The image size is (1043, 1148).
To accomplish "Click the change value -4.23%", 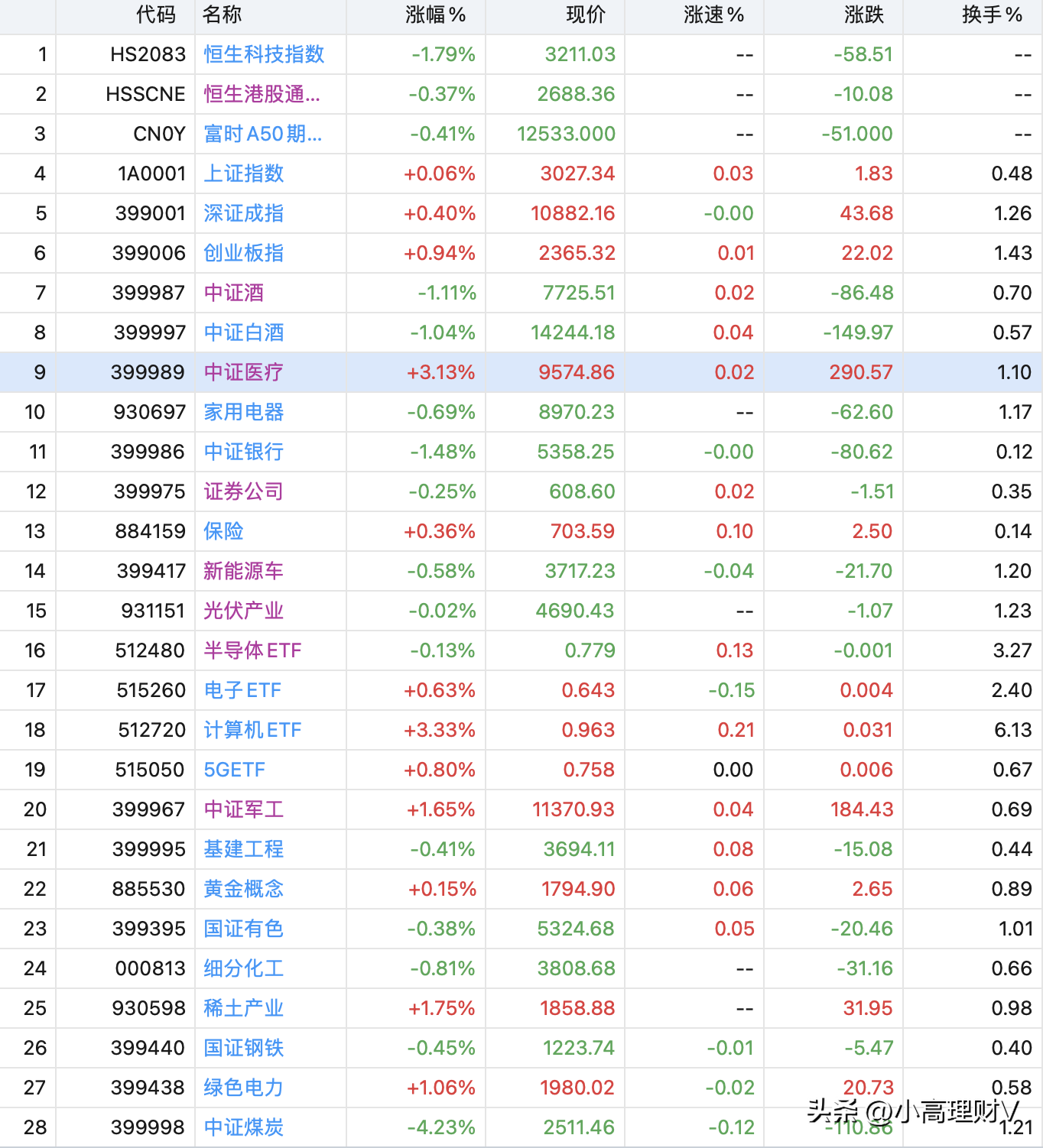I will coord(441,1127).
